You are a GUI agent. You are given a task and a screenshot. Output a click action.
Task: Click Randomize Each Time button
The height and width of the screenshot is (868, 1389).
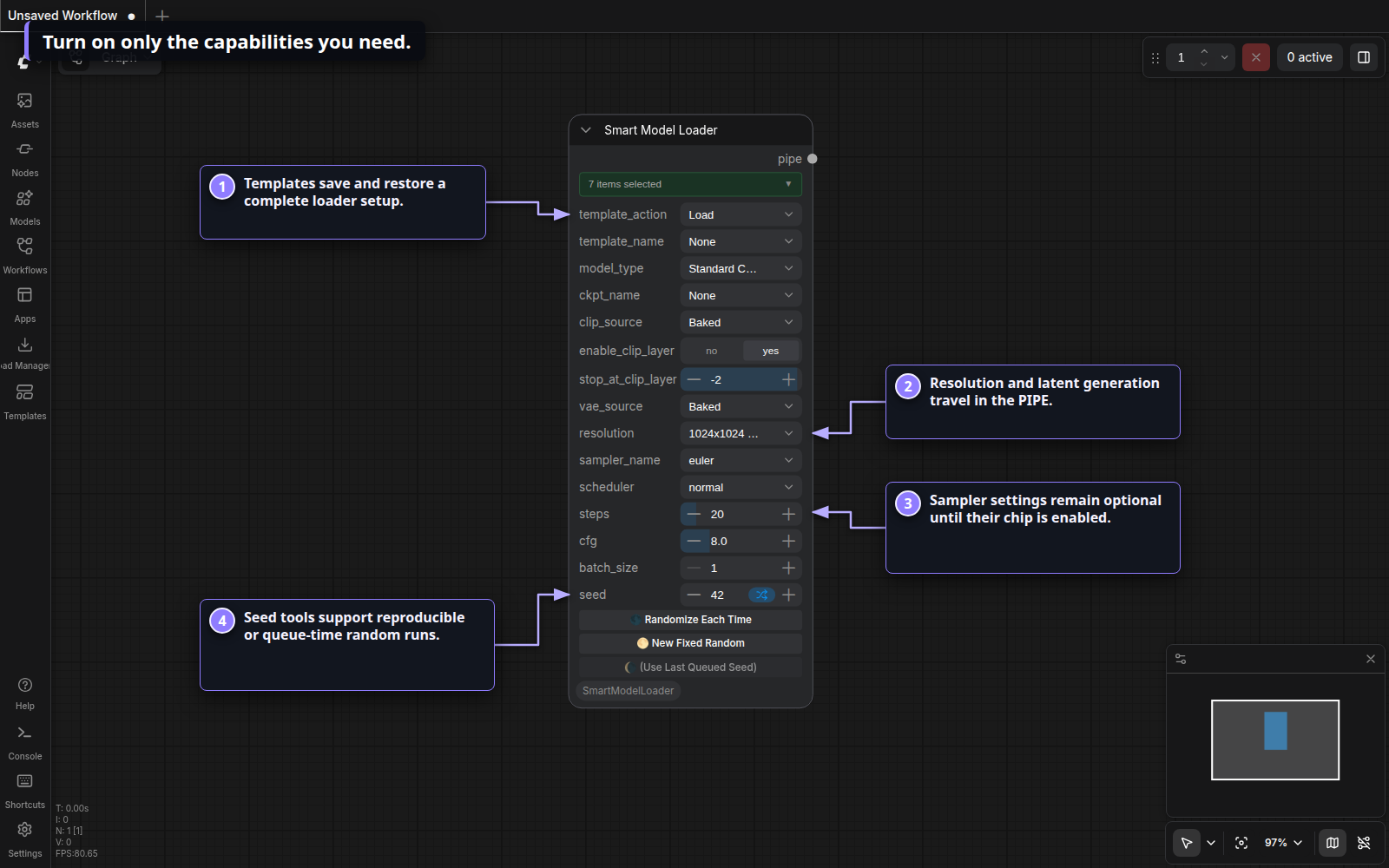(x=690, y=620)
